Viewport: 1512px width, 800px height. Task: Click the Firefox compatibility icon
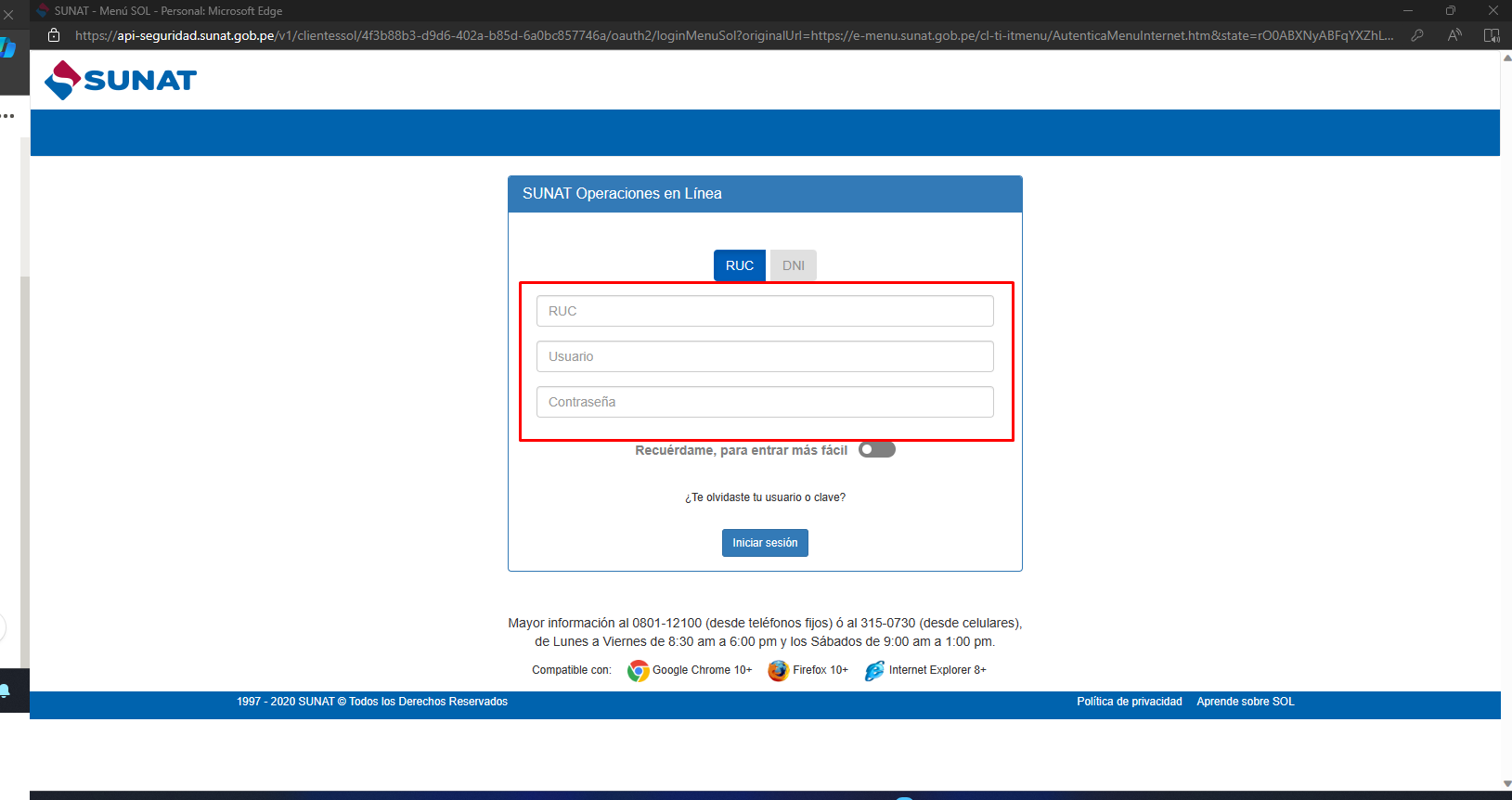[778, 670]
